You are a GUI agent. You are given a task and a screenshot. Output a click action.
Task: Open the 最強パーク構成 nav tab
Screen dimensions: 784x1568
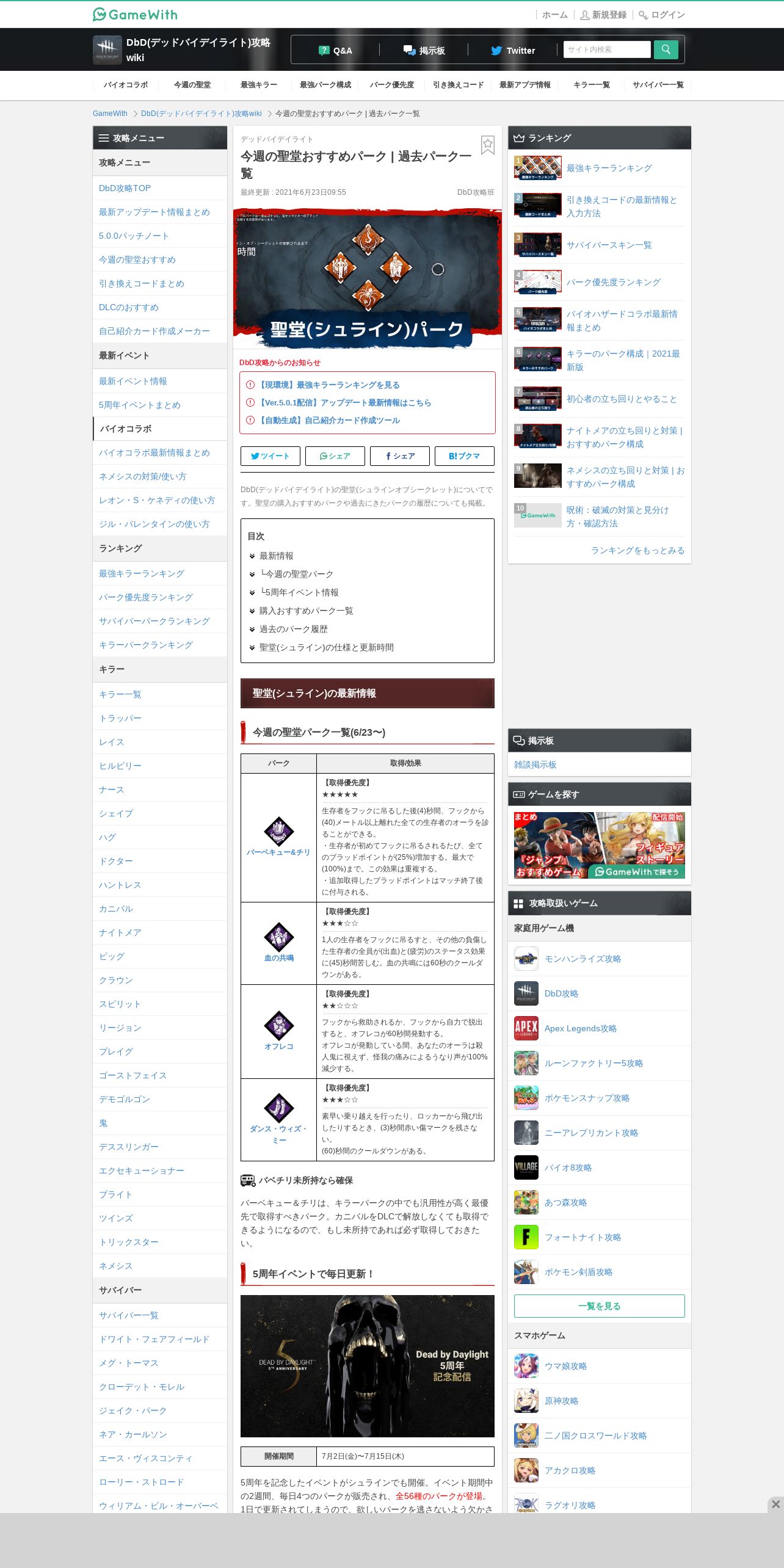[325, 85]
